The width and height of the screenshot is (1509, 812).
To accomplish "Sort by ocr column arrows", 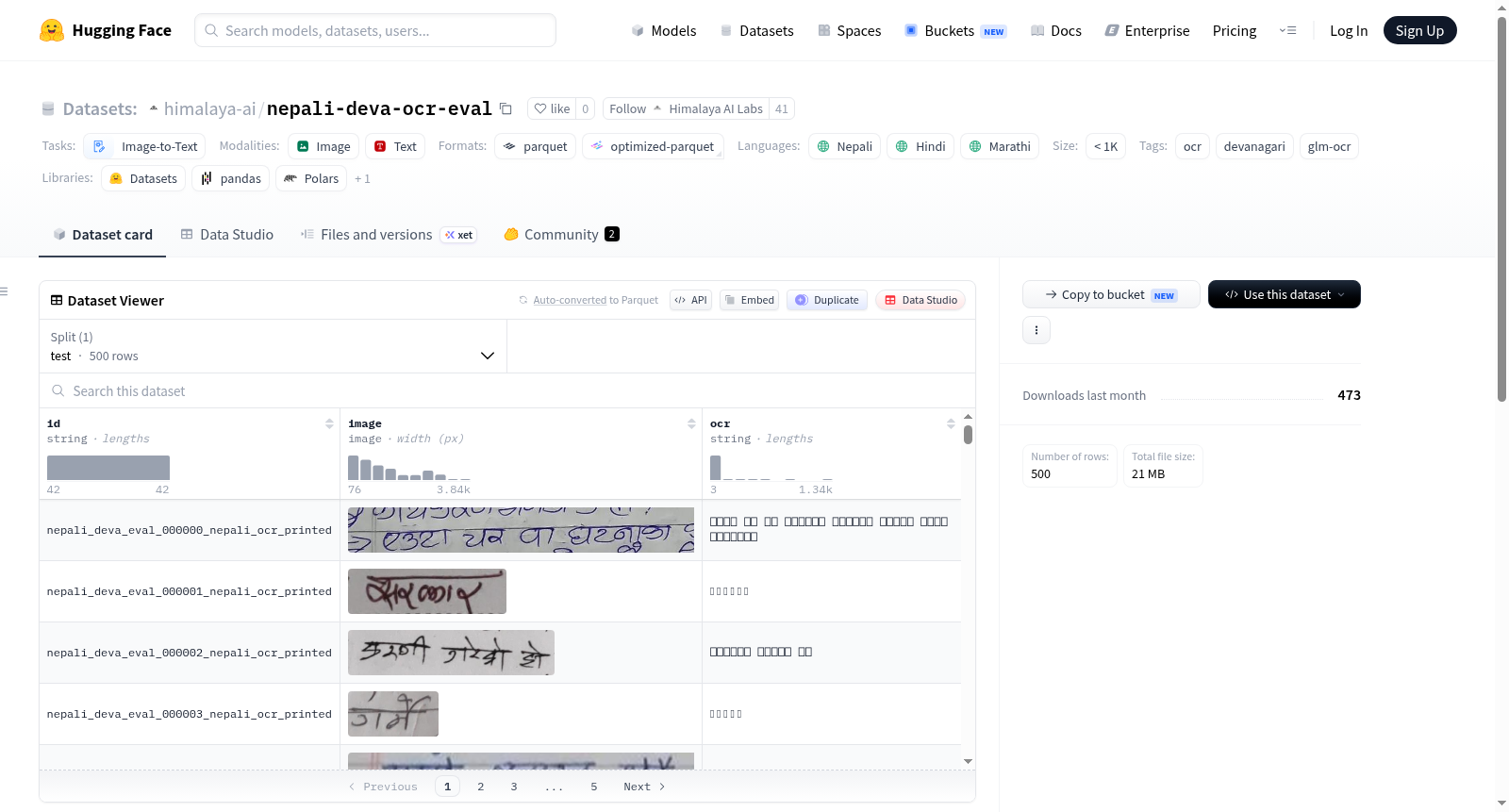I will click(x=951, y=423).
